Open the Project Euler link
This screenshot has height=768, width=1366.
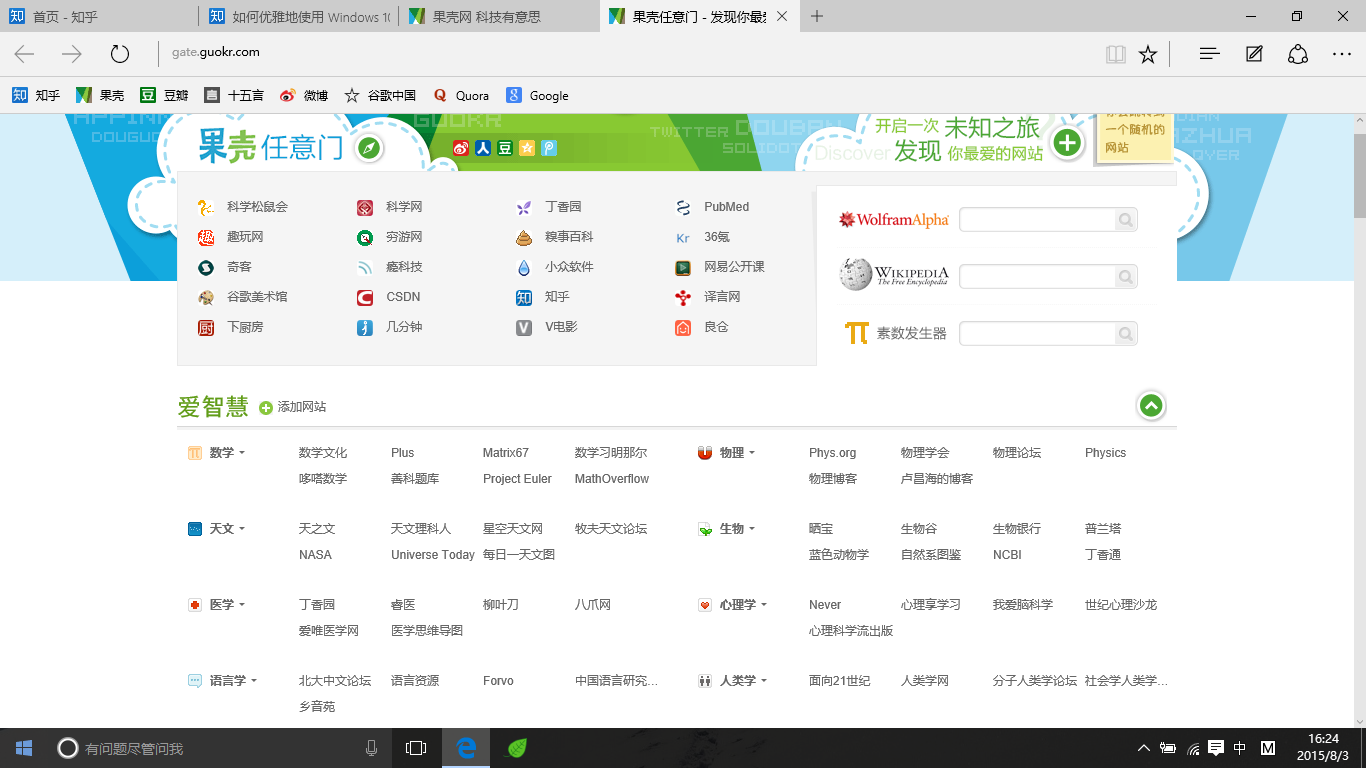point(517,479)
